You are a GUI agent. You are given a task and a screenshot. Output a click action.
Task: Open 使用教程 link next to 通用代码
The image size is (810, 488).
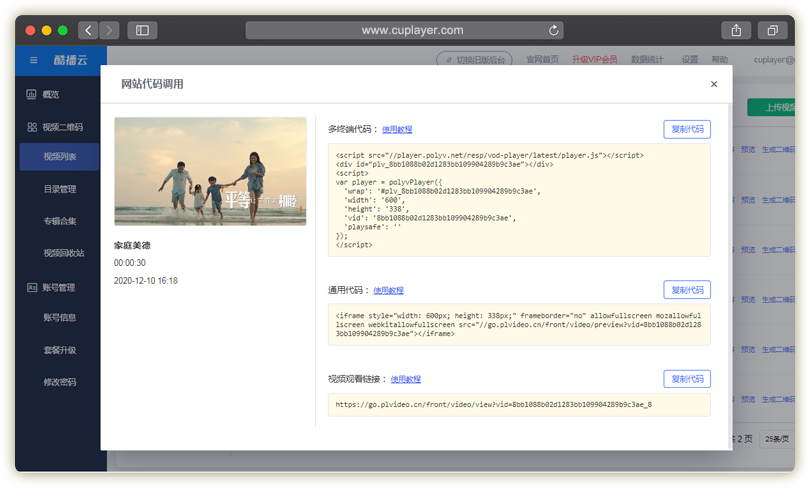389,291
